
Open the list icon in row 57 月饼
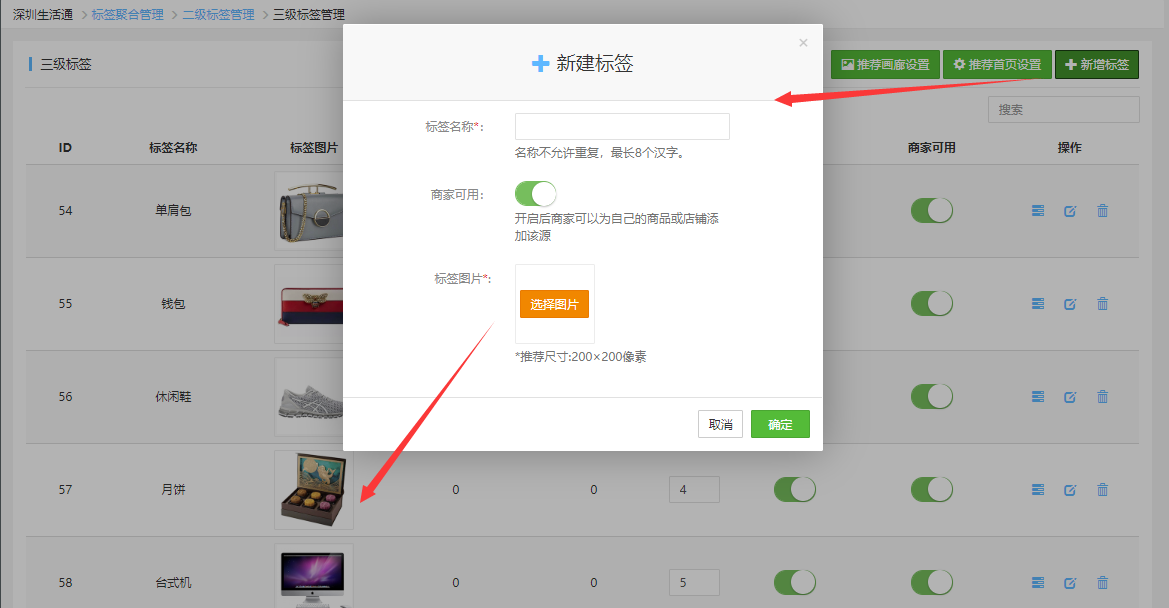tap(1037, 490)
